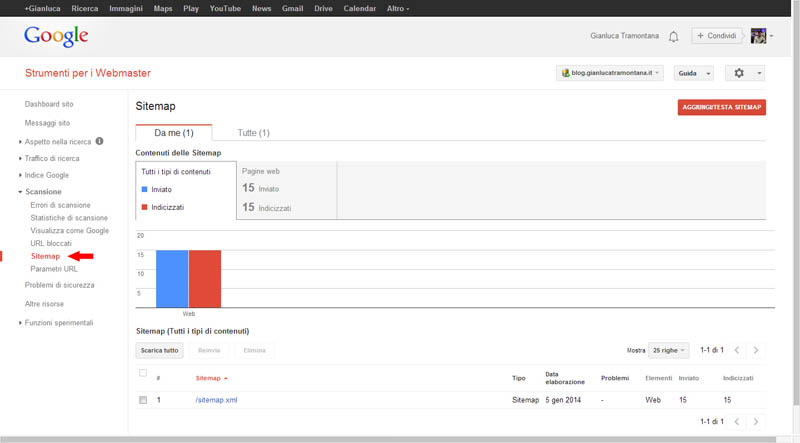Viewport: 800px width, 443px height.
Task: Open +Gianluca in top bar
Action: coord(42,8)
